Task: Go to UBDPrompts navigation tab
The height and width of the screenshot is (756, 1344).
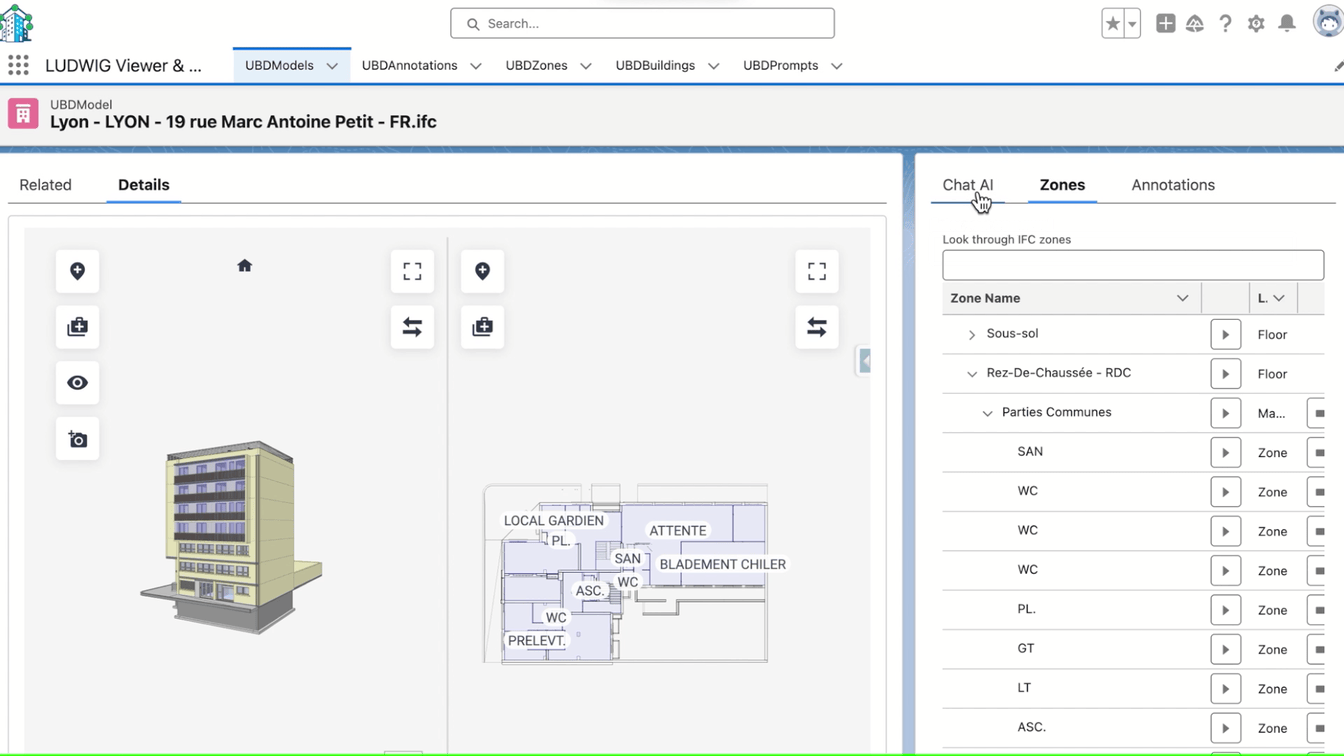Action: click(x=780, y=66)
